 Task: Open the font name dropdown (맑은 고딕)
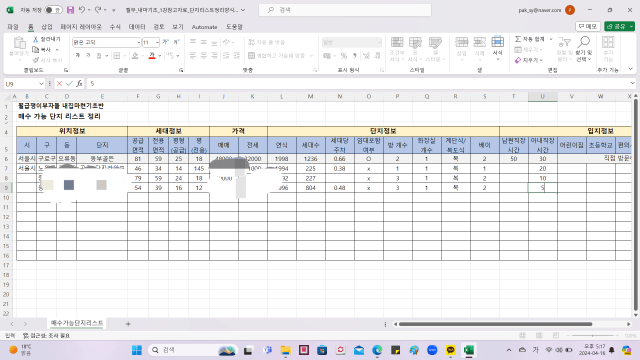(x=138, y=42)
